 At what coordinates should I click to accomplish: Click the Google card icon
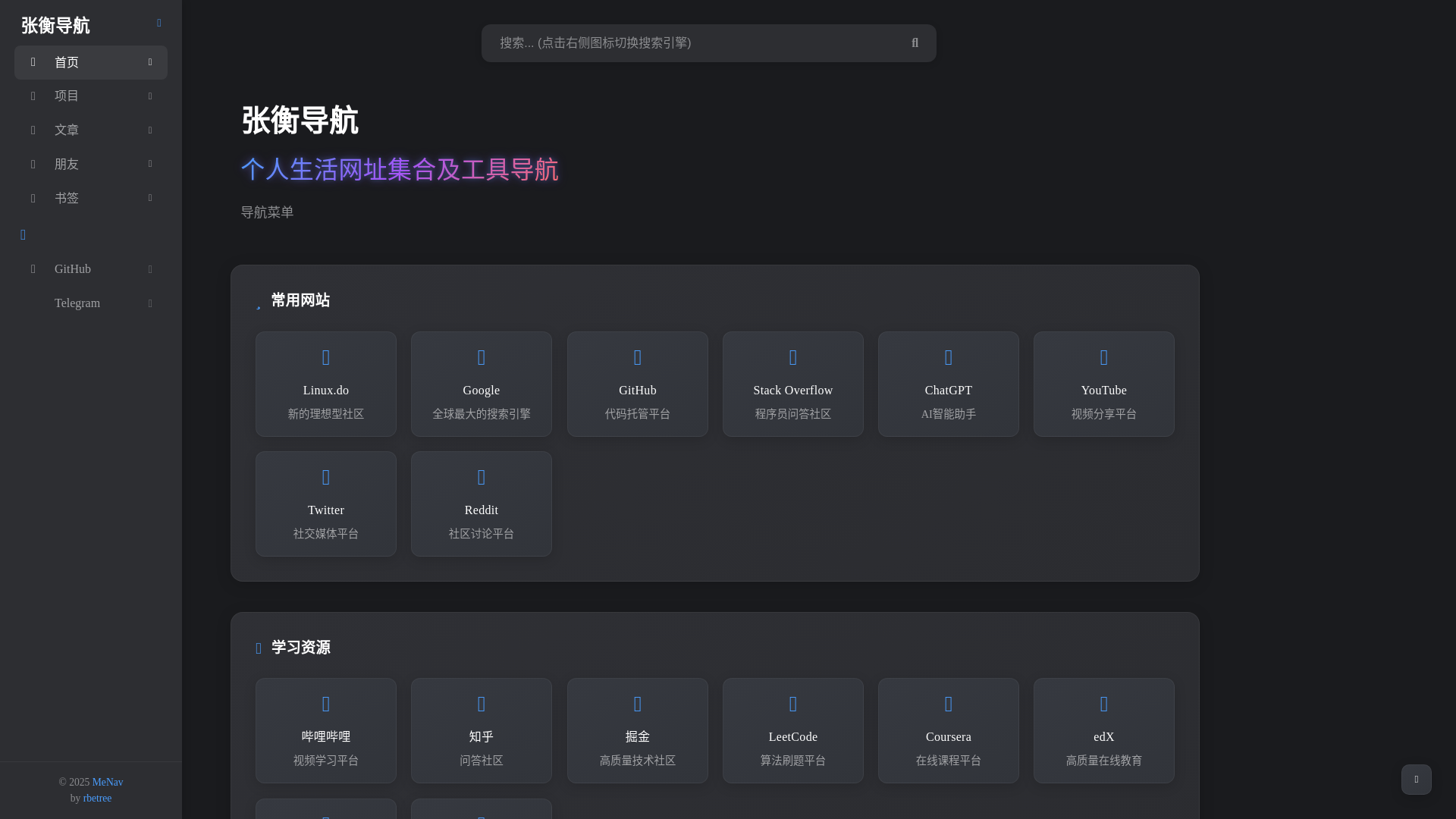click(482, 357)
